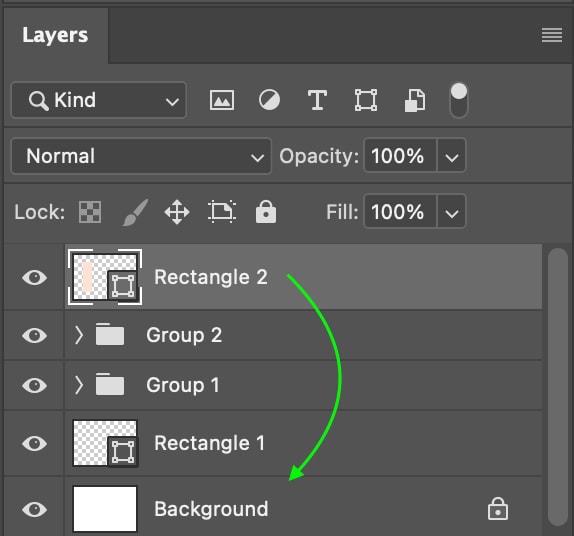Lock image pixels brush icon
Screen dimensions: 574x536
pyautogui.click(x=135, y=212)
